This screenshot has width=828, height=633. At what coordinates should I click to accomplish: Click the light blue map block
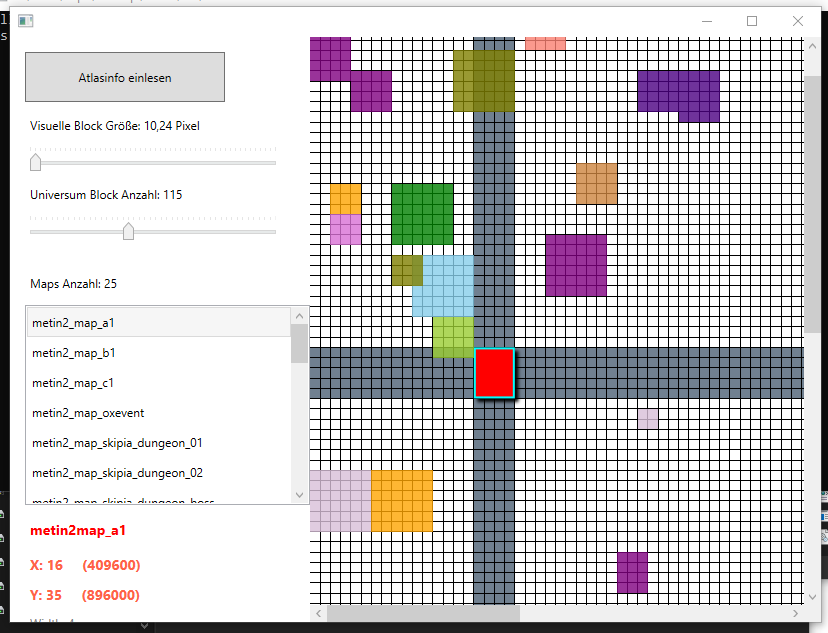point(443,286)
